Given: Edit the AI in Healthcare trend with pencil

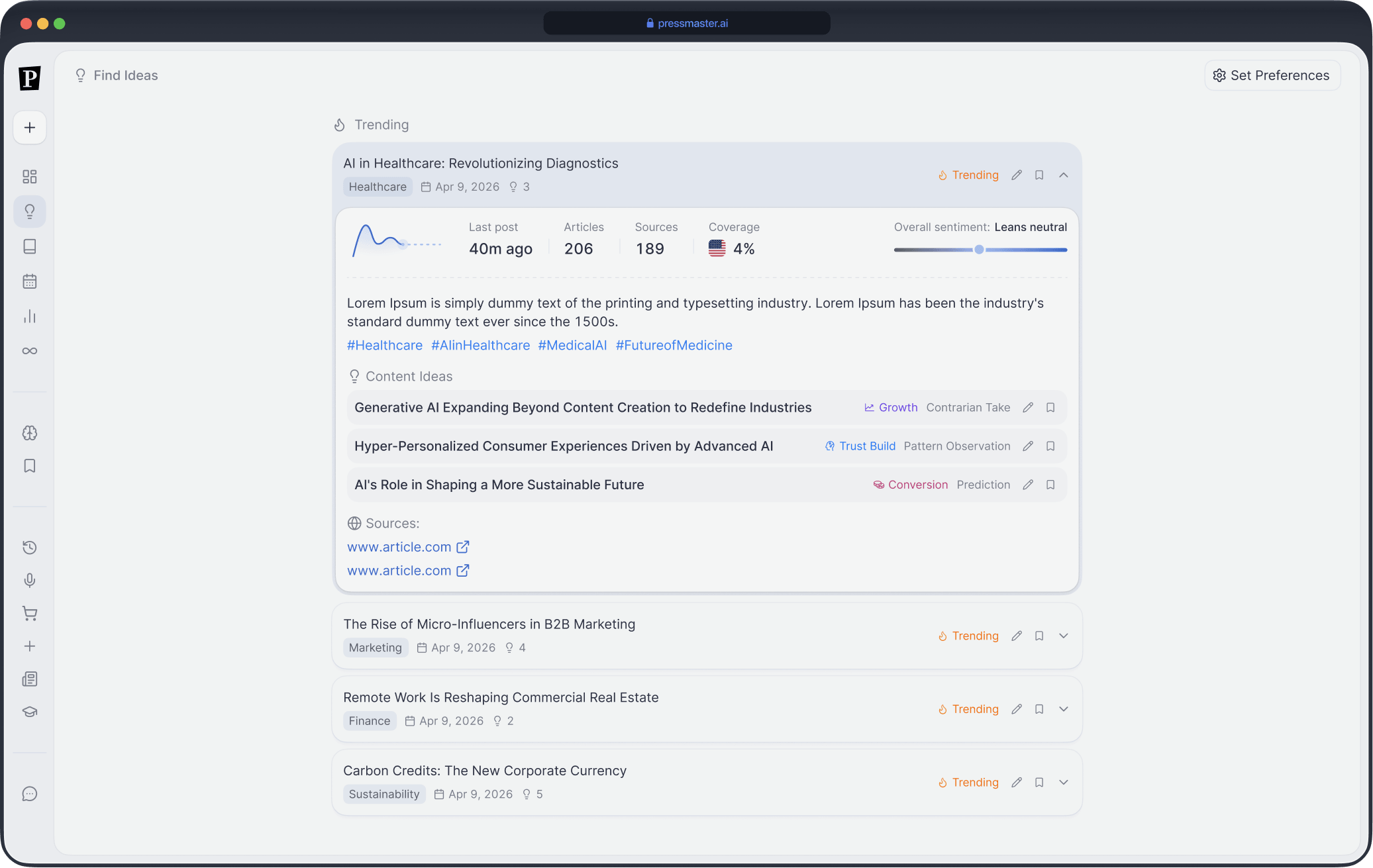Looking at the screenshot, I should (x=1017, y=175).
